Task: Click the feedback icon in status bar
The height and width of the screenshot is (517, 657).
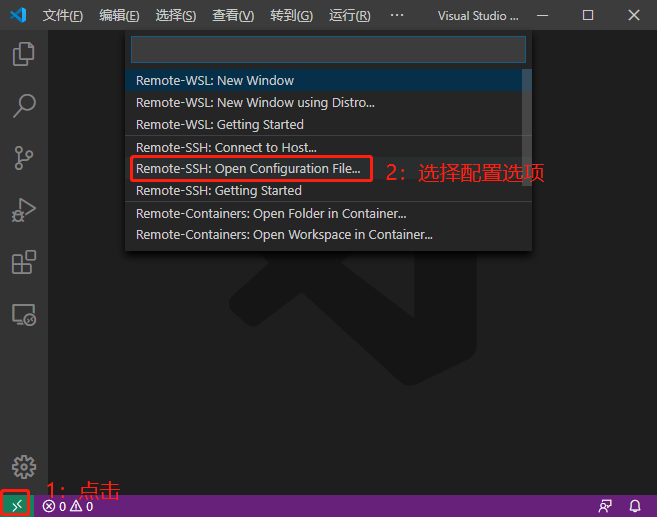Action: click(605, 506)
